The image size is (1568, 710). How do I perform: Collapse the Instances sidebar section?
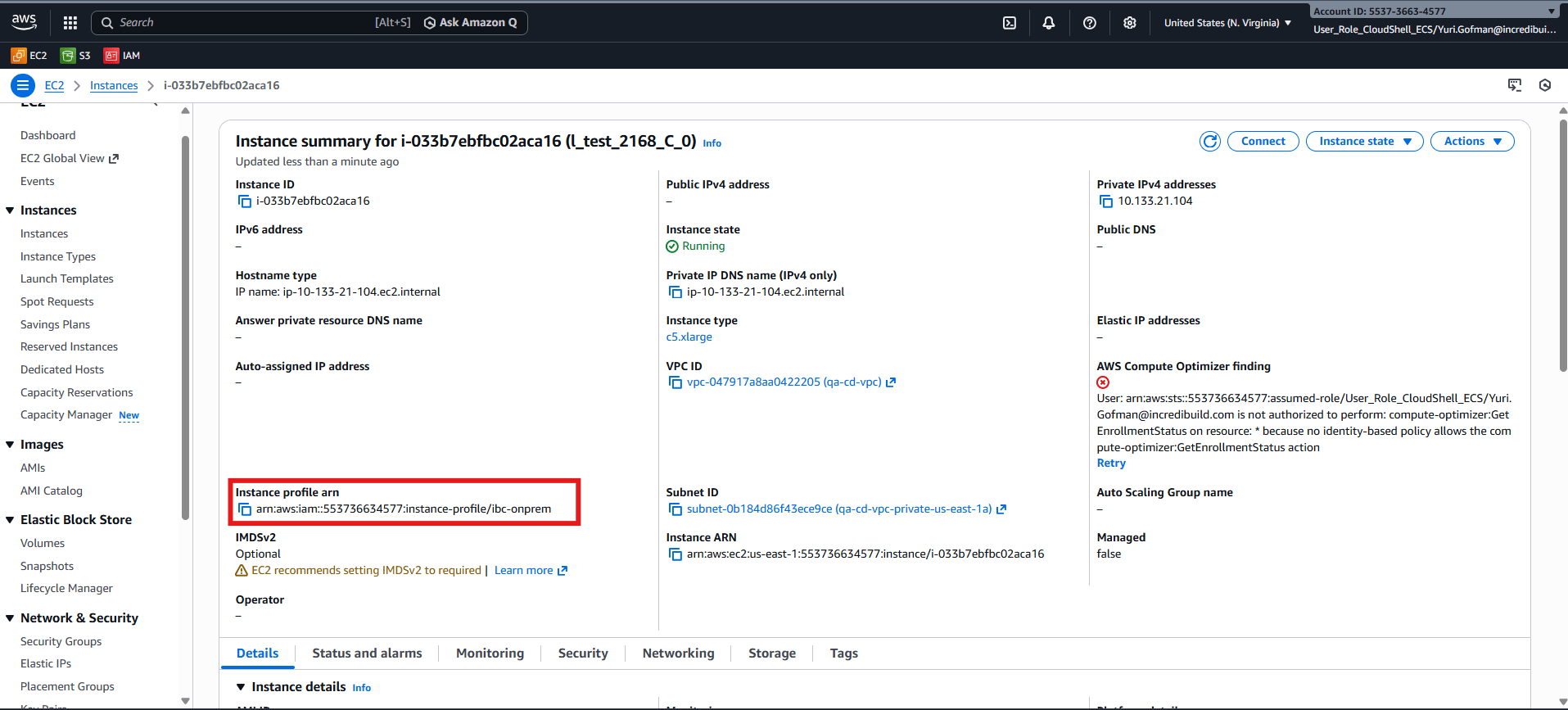pos(10,210)
